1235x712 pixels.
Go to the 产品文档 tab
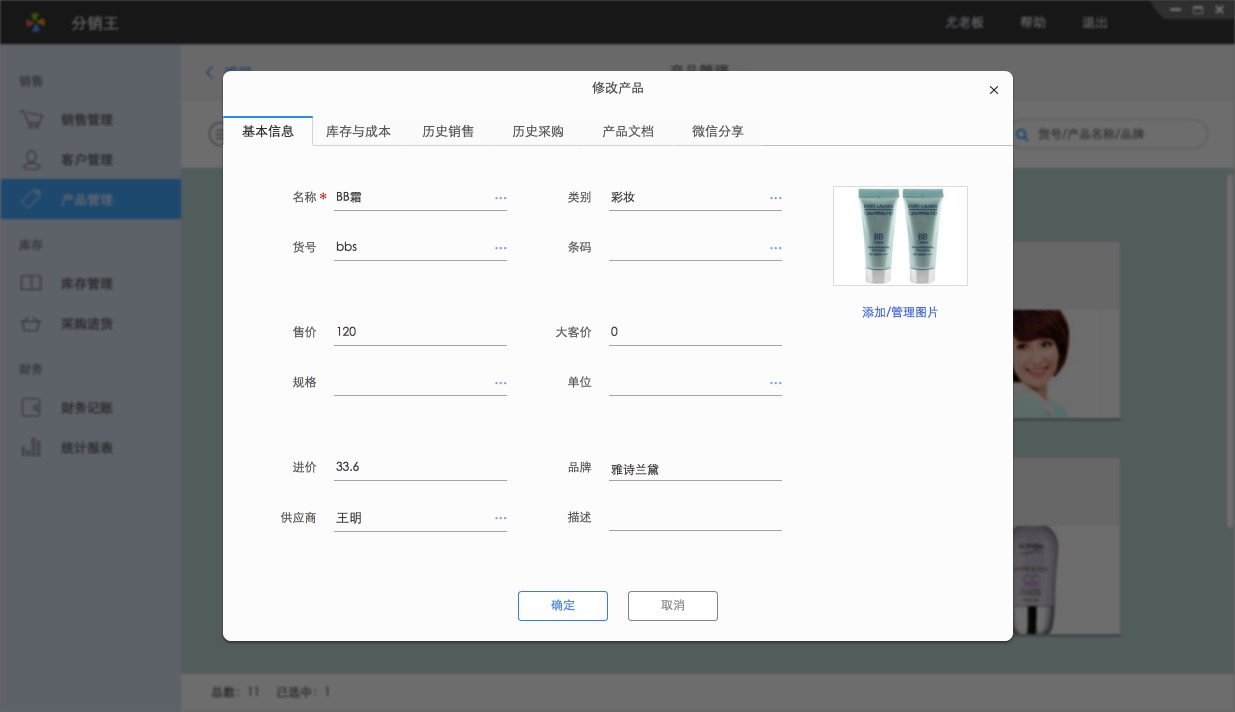click(x=628, y=131)
